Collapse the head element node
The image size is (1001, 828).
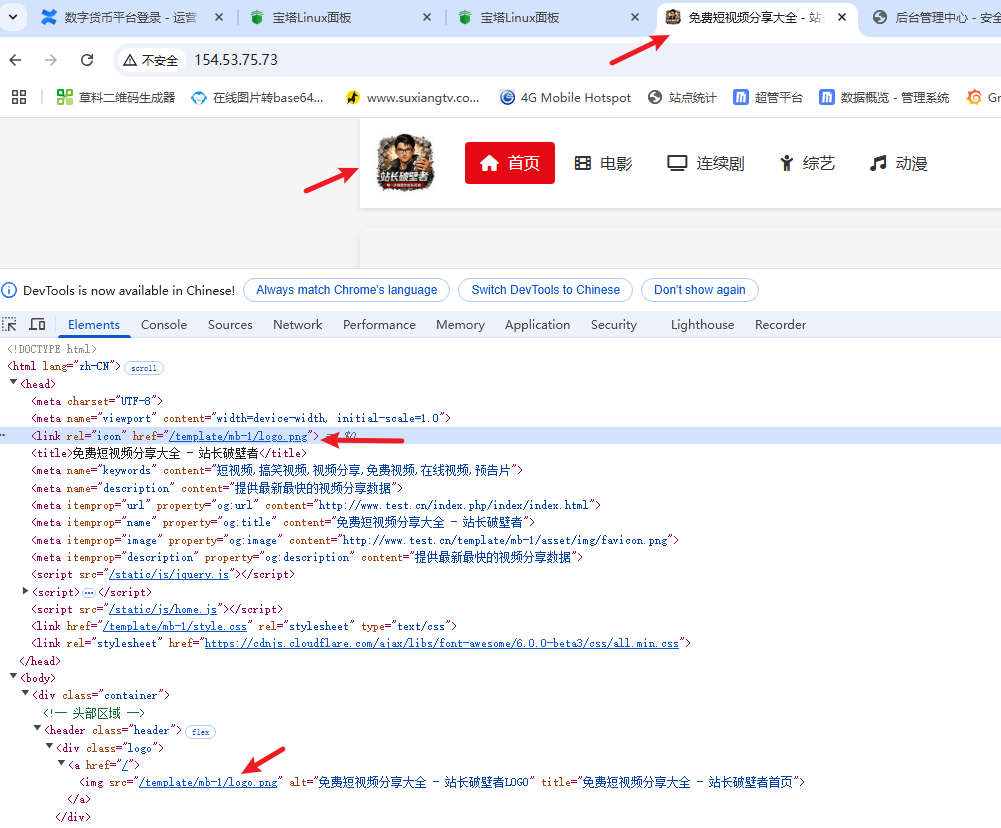tap(13, 384)
